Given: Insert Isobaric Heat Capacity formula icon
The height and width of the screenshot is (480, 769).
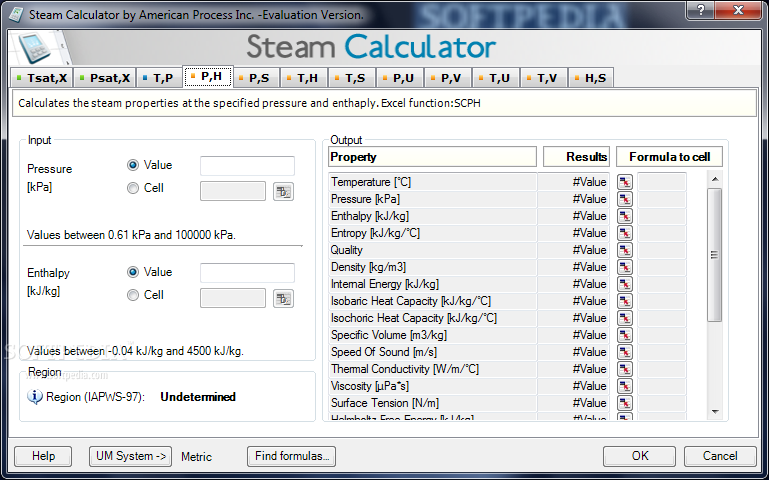Looking at the screenshot, I should (x=625, y=301).
